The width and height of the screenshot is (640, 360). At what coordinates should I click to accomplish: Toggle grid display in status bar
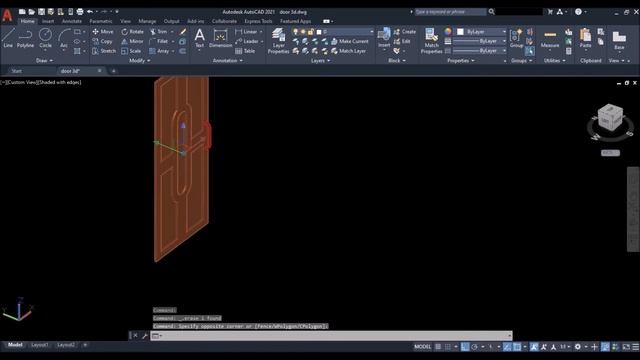point(438,347)
